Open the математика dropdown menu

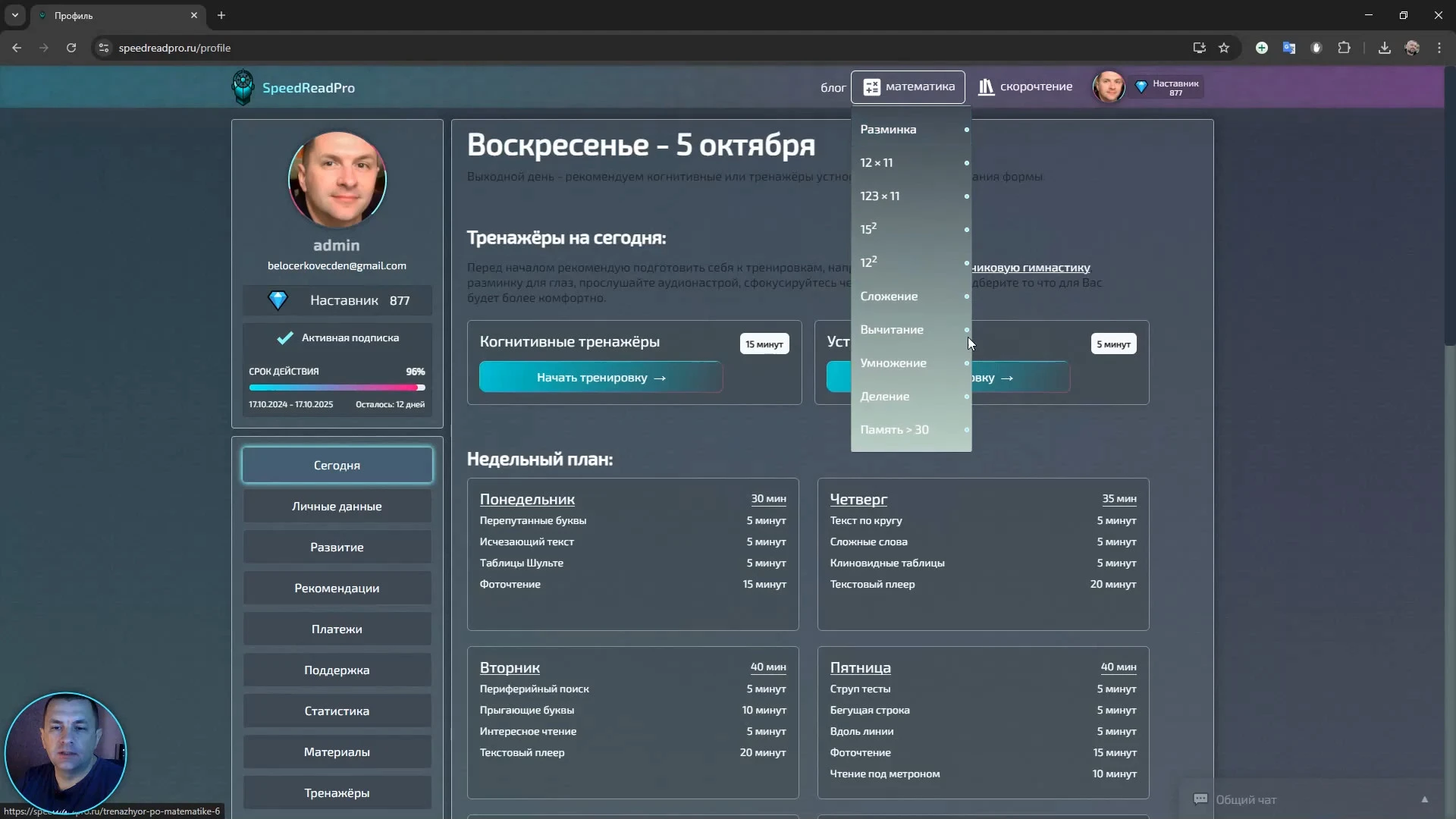[908, 87]
